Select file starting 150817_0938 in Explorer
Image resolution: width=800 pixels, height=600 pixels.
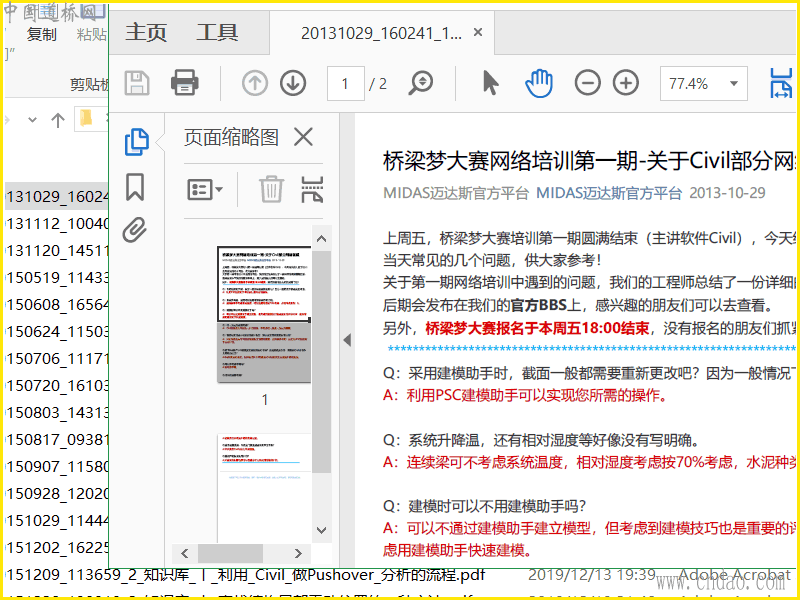(x=57, y=439)
